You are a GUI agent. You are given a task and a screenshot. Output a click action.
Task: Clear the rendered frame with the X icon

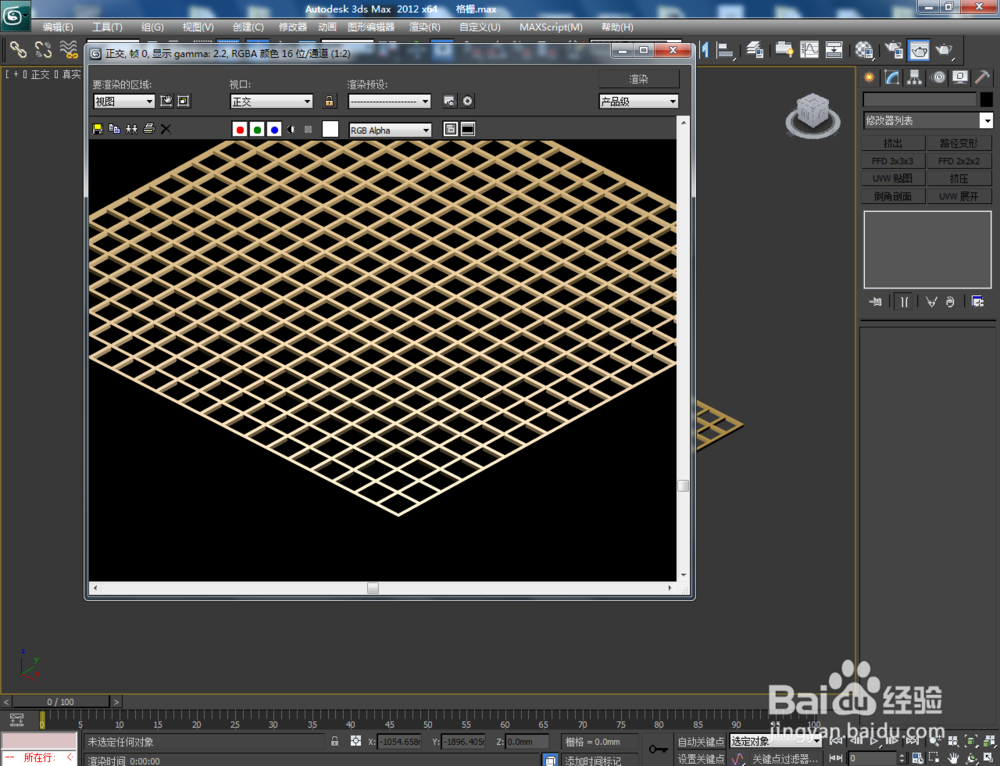[166, 129]
